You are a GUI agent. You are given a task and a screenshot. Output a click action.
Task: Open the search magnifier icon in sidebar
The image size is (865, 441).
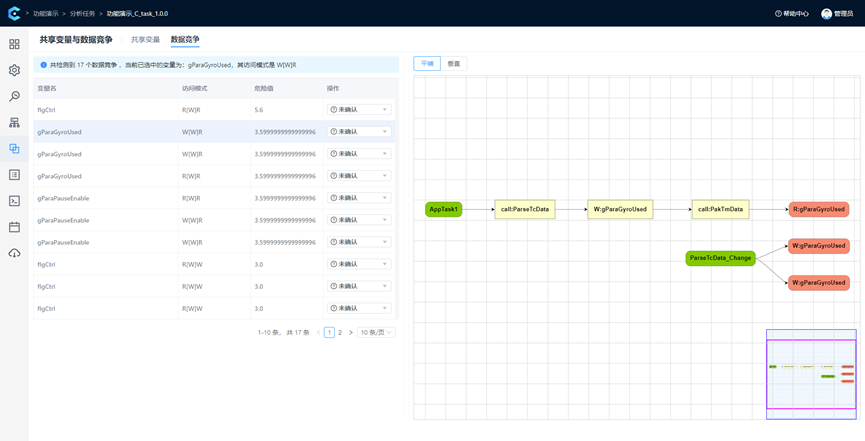coord(14,97)
